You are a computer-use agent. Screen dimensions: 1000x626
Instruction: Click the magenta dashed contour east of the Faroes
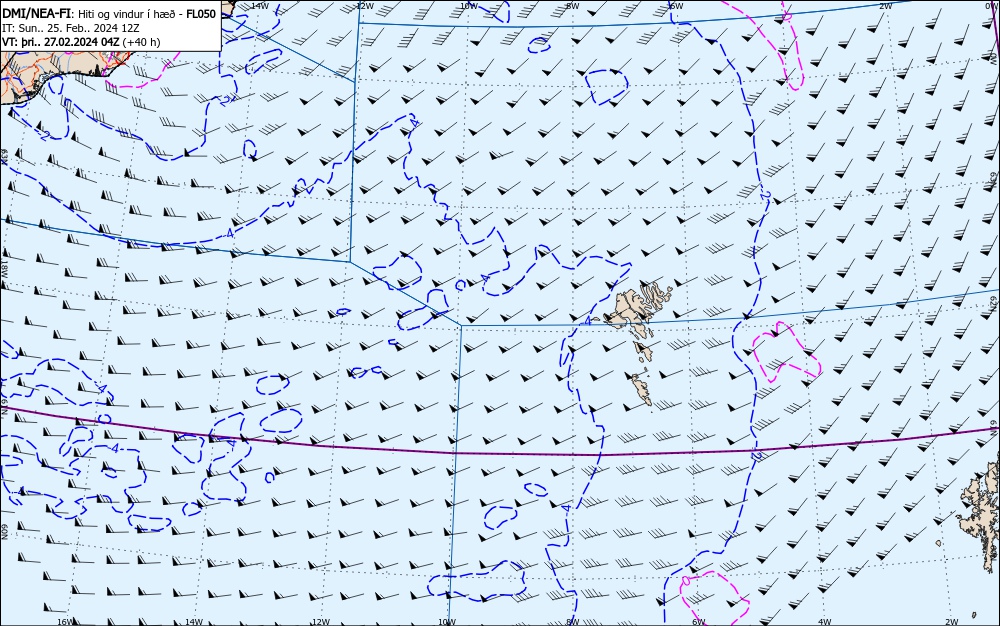click(786, 353)
